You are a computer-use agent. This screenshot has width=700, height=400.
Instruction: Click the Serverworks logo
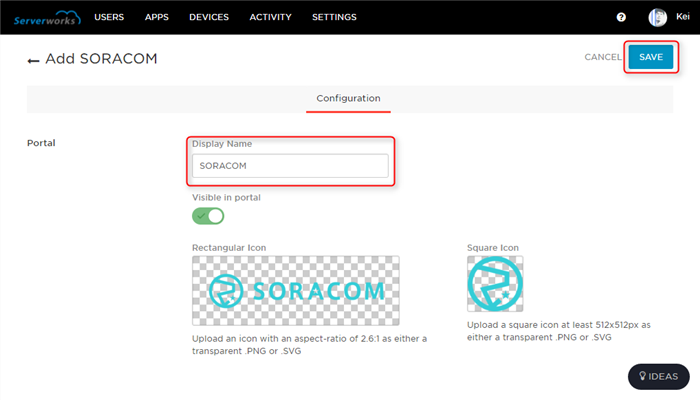point(47,18)
